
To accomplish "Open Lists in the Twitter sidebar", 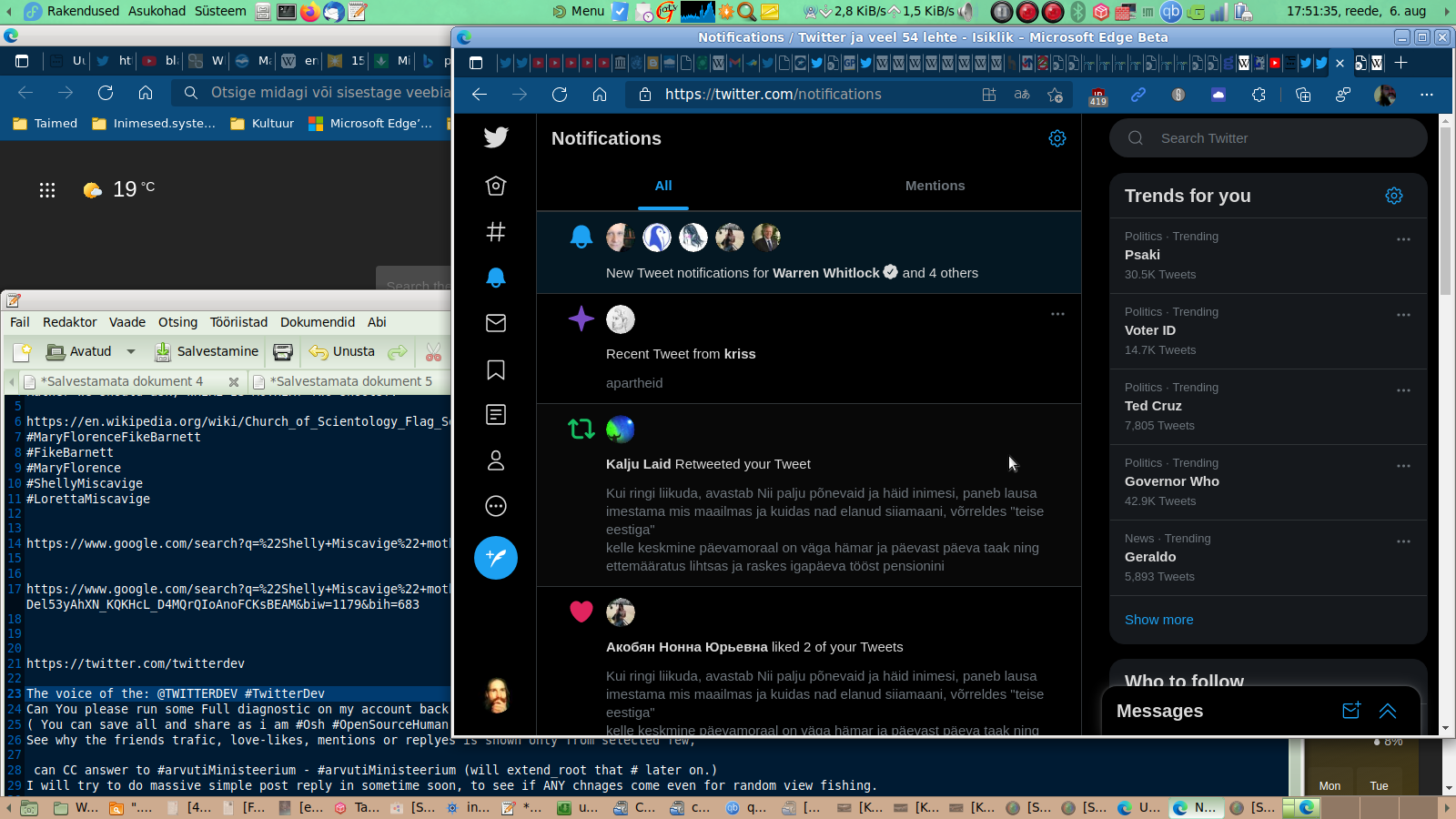I will 496,415.
